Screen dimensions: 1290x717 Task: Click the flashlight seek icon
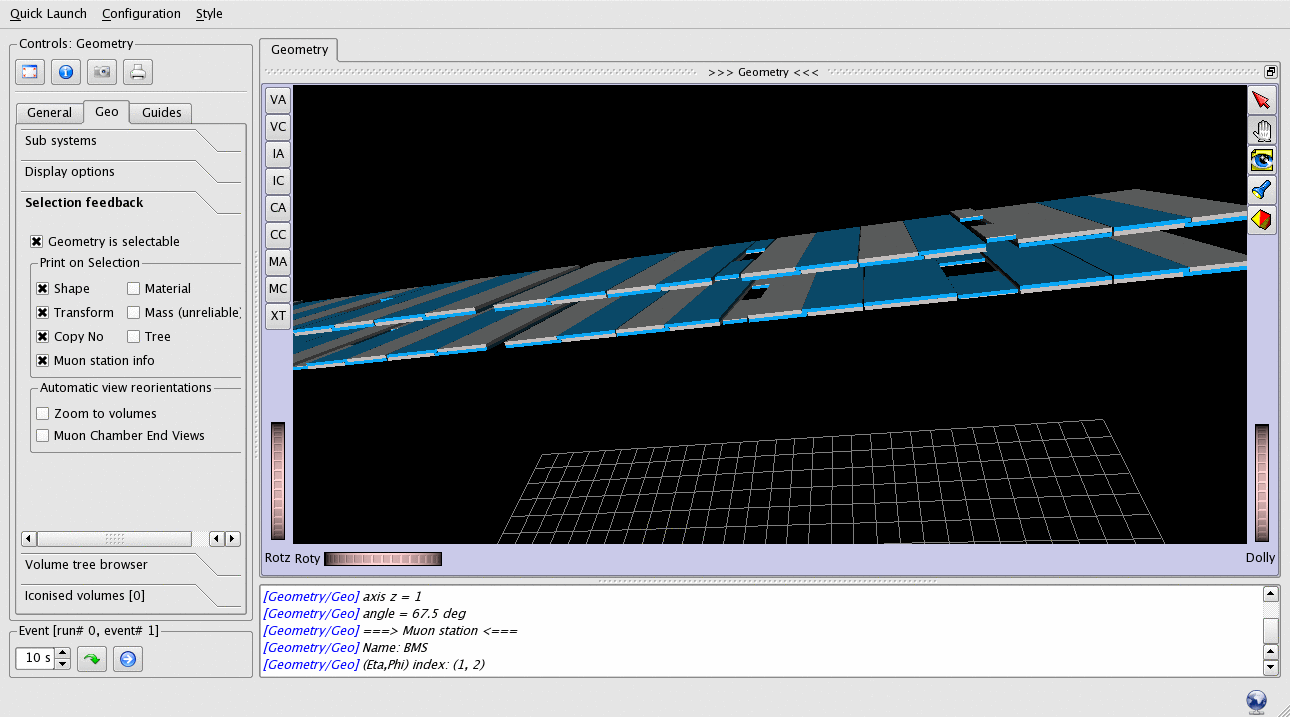pyautogui.click(x=1261, y=190)
